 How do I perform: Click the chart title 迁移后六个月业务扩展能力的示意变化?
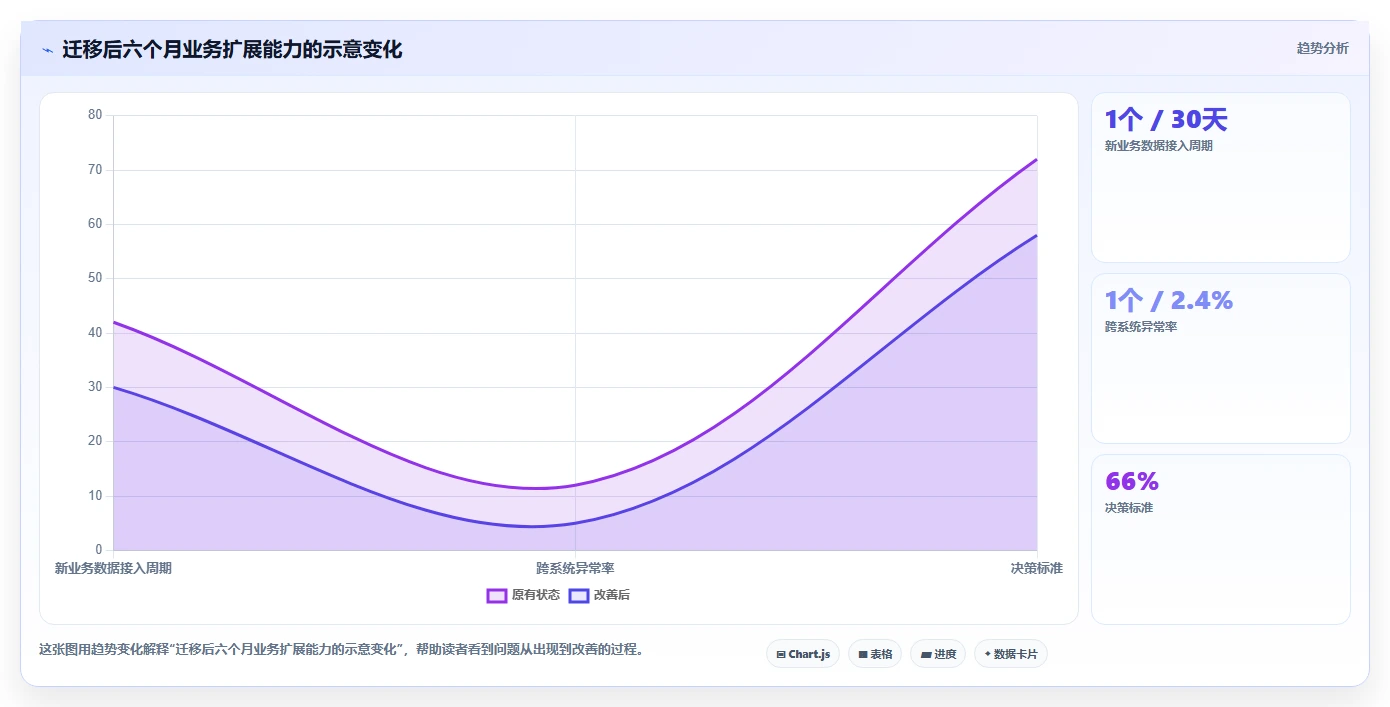click(232, 49)
